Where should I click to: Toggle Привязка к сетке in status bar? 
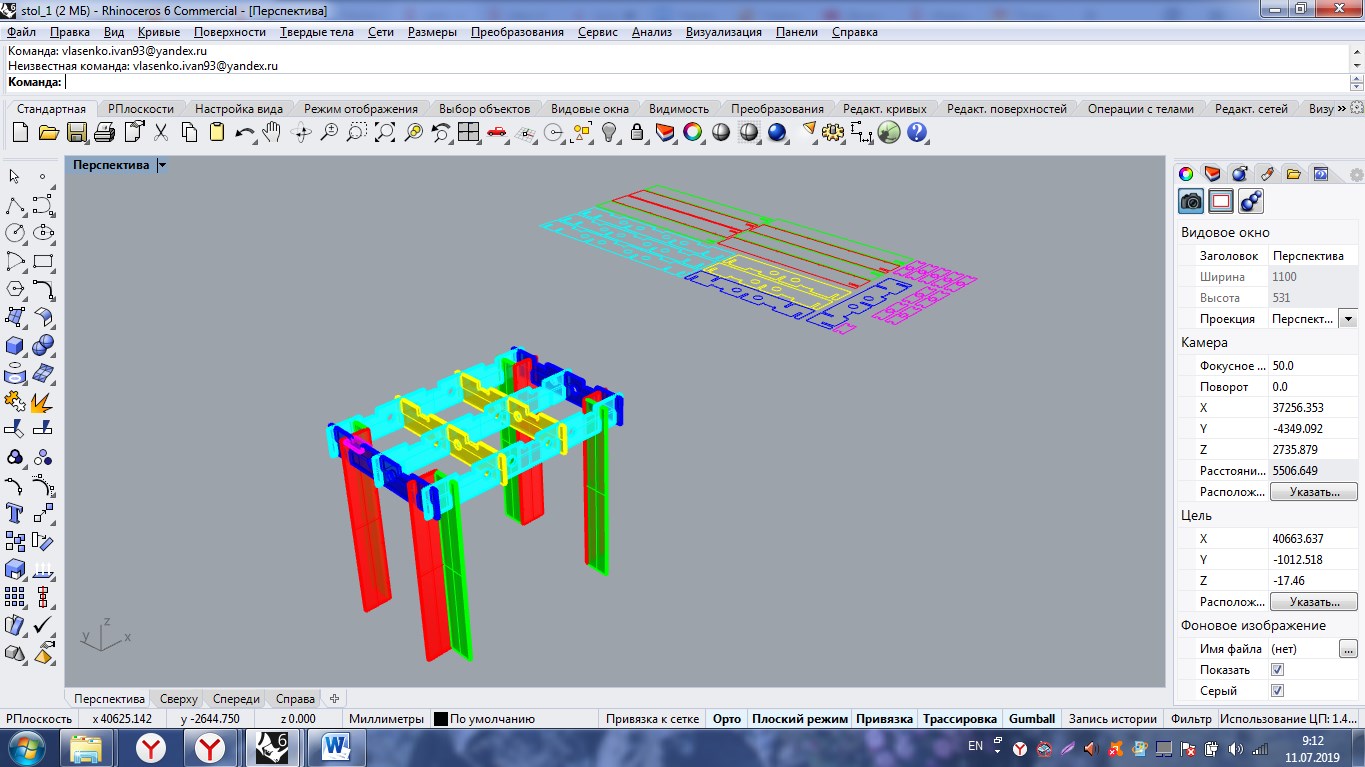tap(652, 719)
